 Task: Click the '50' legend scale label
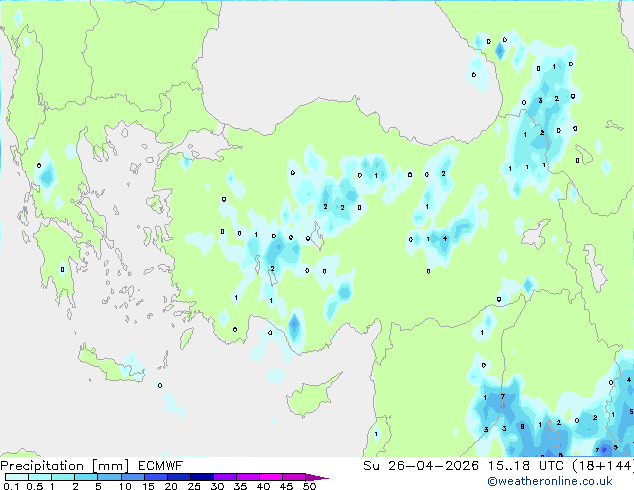click(x=309, y=486)
